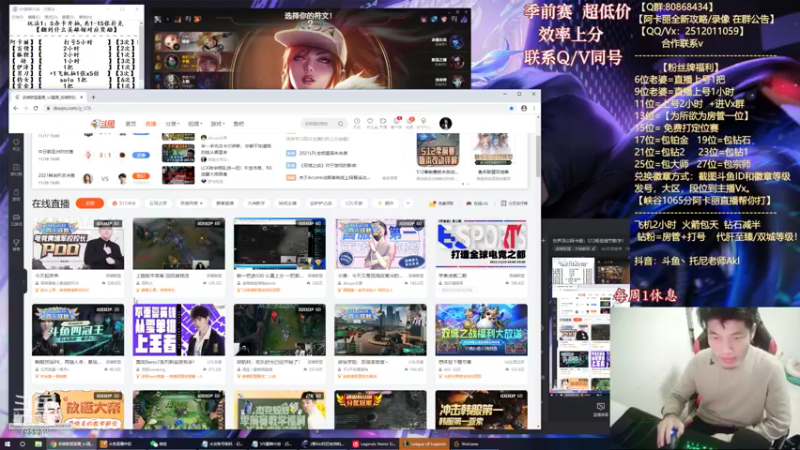Open the 斗鱼四冠王 stream thumbnail
The width and height of the screenshot is (800, 450).
[x=78, y=330]
